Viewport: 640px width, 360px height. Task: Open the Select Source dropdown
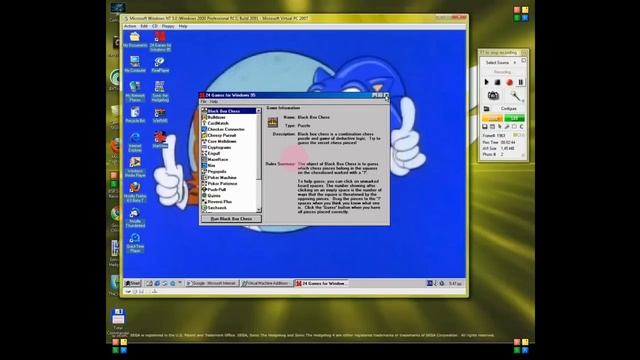pos(500,63)
